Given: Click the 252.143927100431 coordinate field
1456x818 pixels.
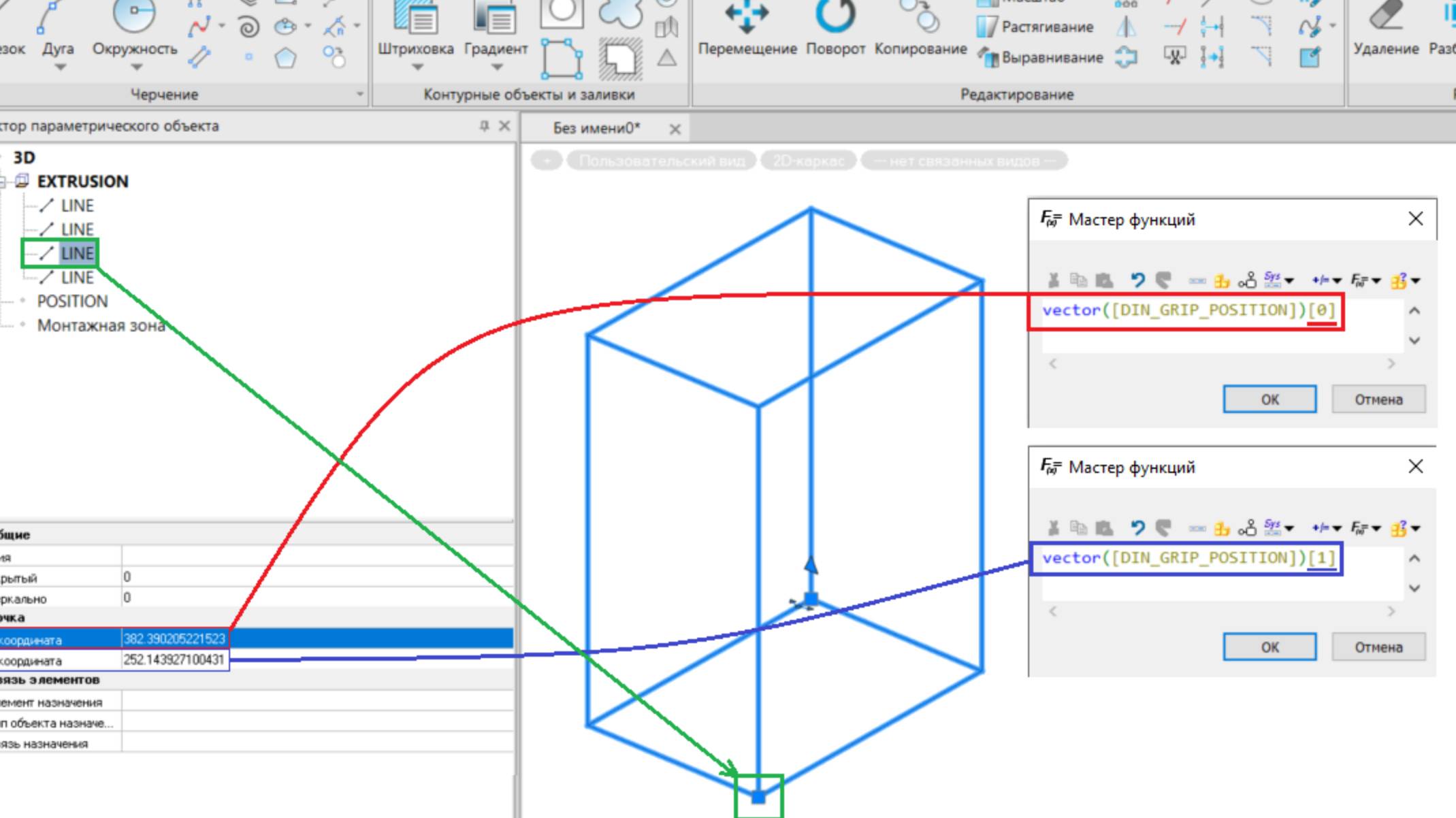Looking at the screenshot, I should coord(174,660).
